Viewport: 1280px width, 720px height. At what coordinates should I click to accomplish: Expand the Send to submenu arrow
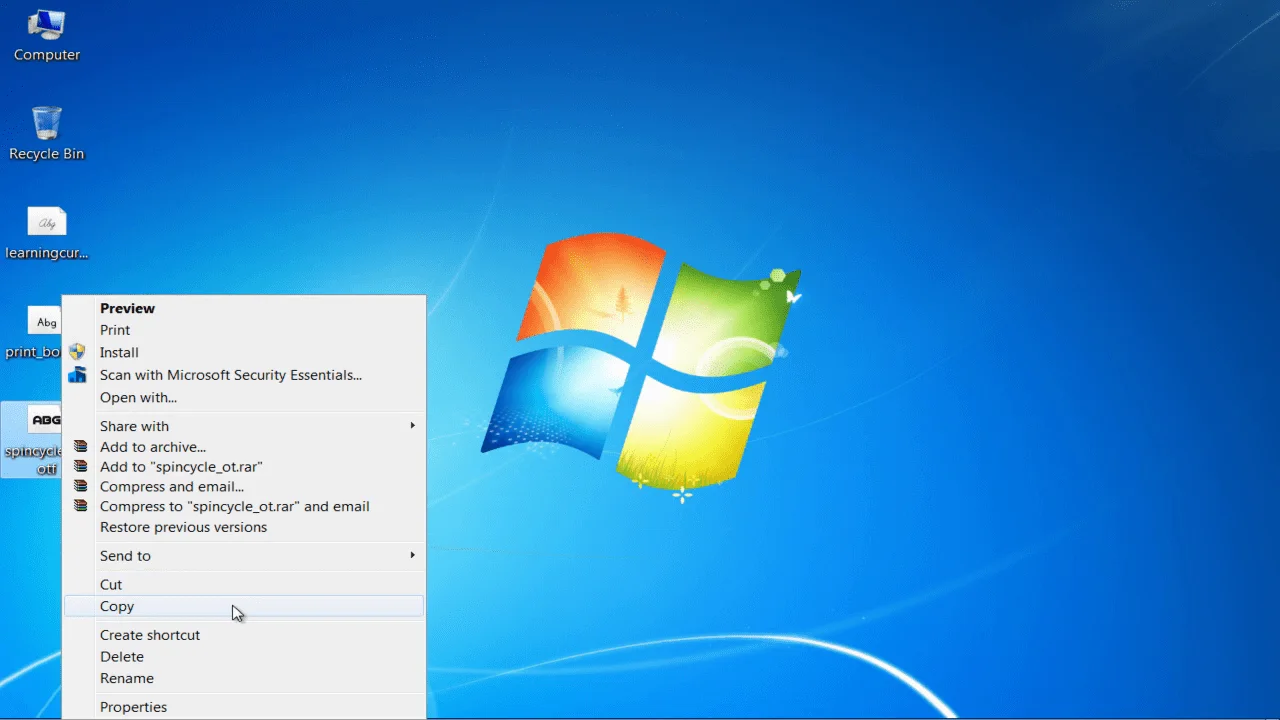coord(412,555)
